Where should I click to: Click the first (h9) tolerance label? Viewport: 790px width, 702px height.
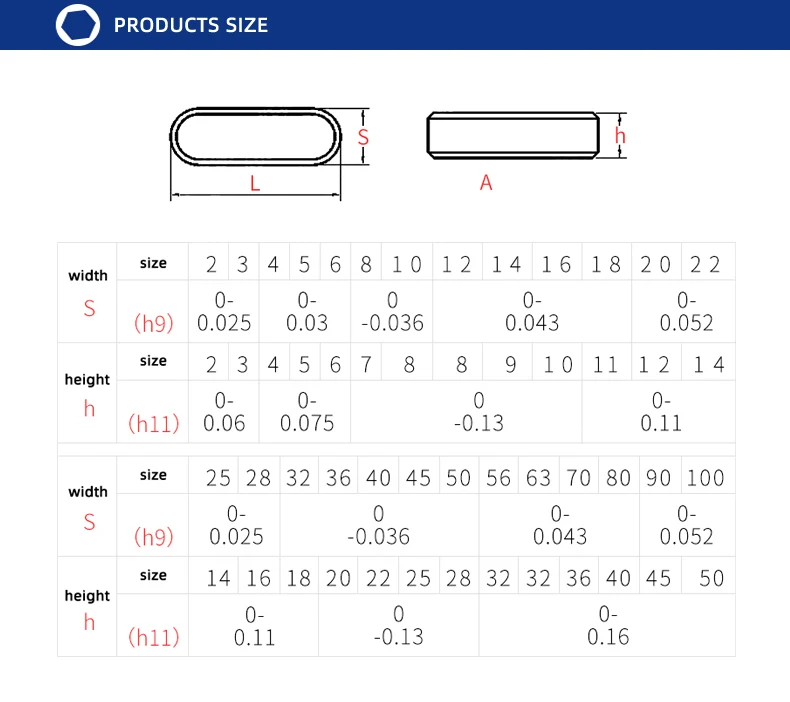click(x=154, y=323)
